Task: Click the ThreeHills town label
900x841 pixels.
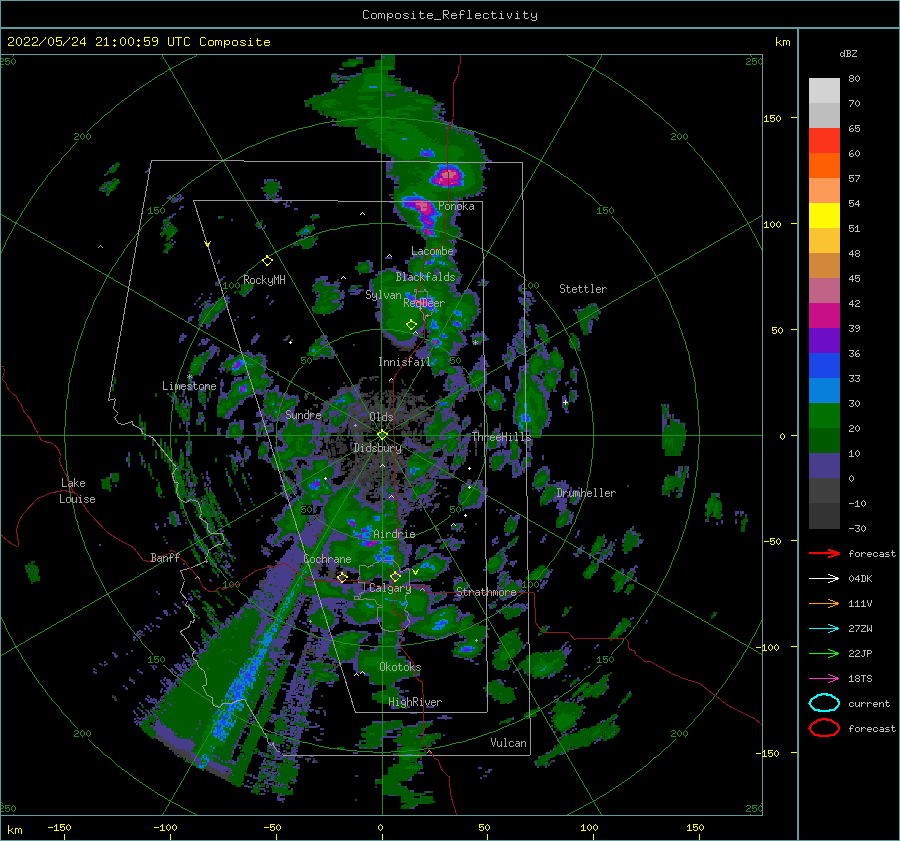Action: (502, 437)
